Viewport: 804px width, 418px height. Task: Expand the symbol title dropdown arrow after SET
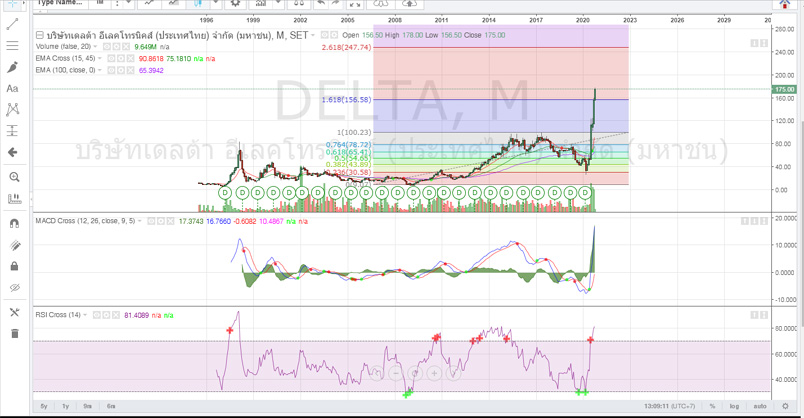(313, 35)
